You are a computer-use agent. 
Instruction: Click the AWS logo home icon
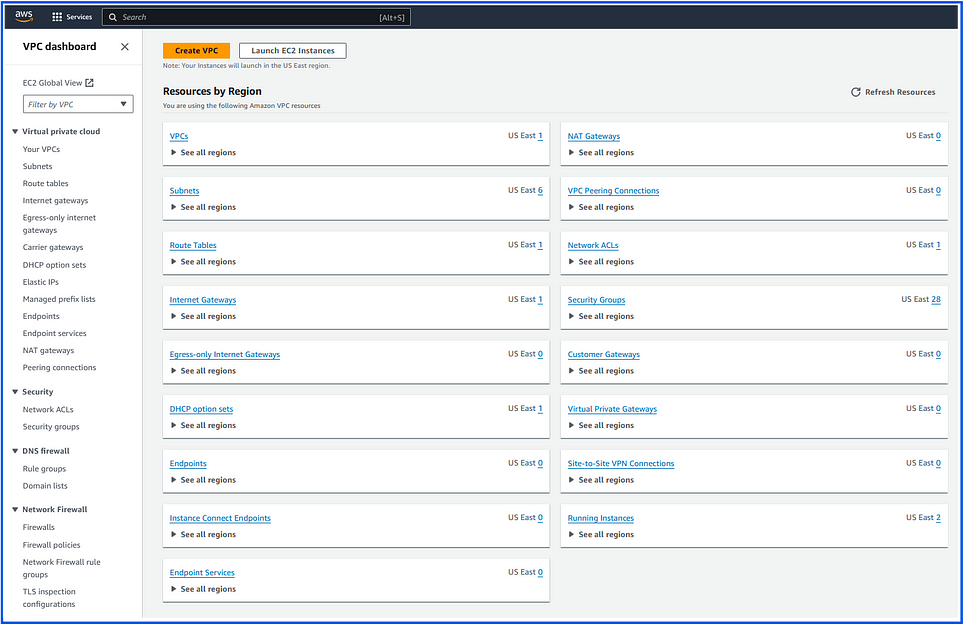24,17
